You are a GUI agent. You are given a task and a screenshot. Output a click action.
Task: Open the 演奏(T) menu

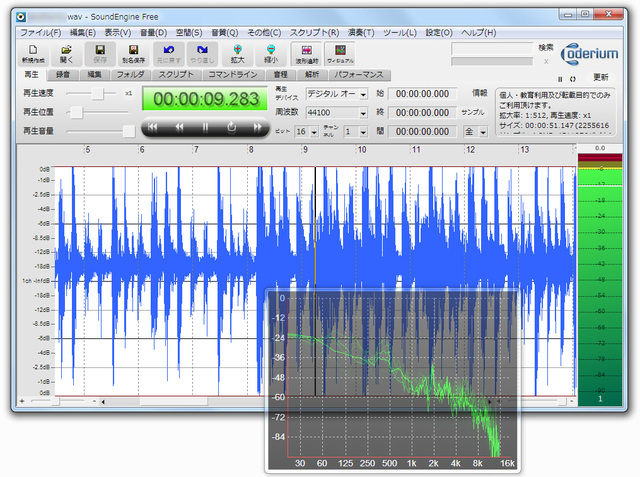(361, 33)
